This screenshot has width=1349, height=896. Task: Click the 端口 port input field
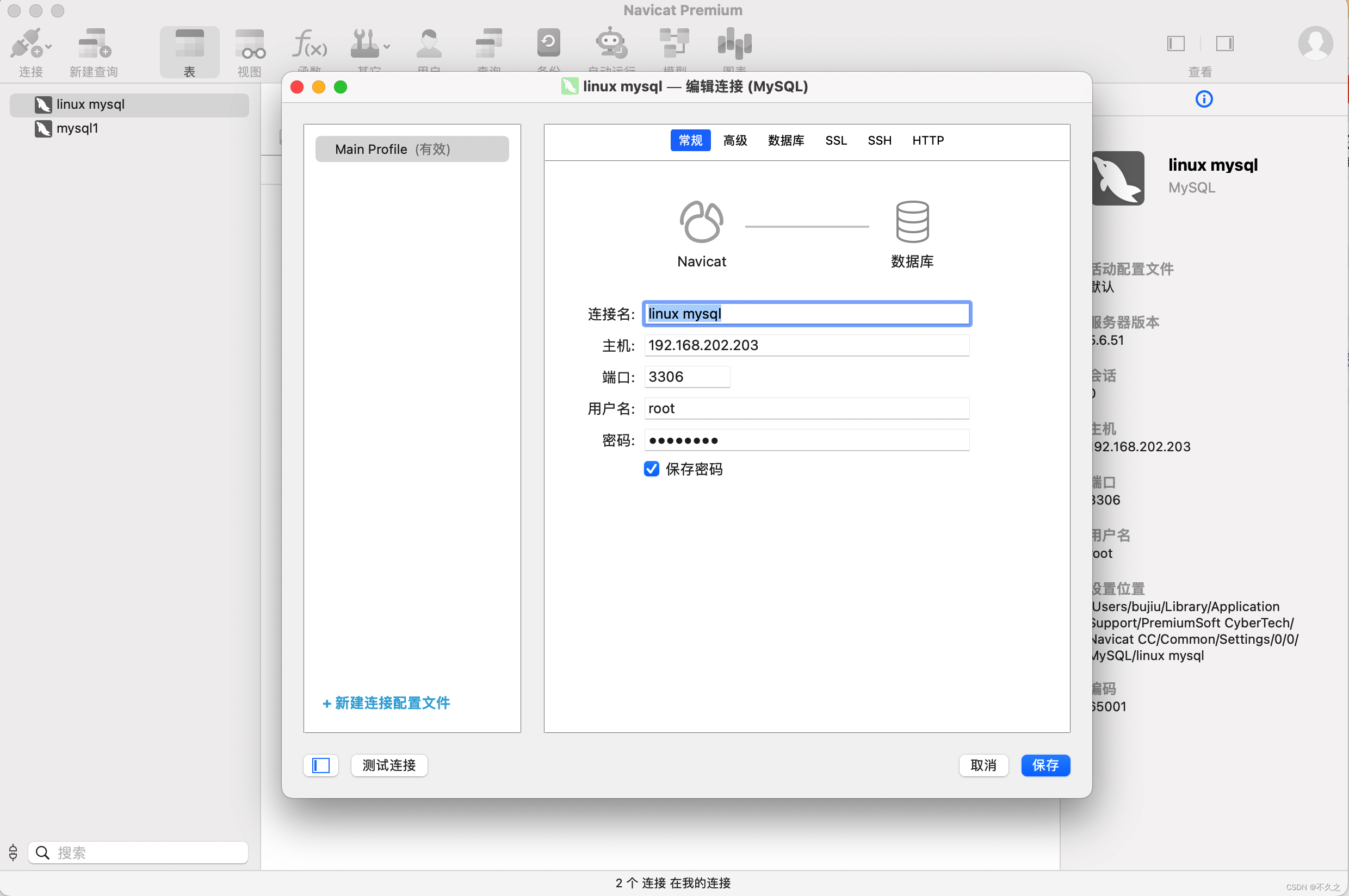pyautogui.click(x=687, y=377)
